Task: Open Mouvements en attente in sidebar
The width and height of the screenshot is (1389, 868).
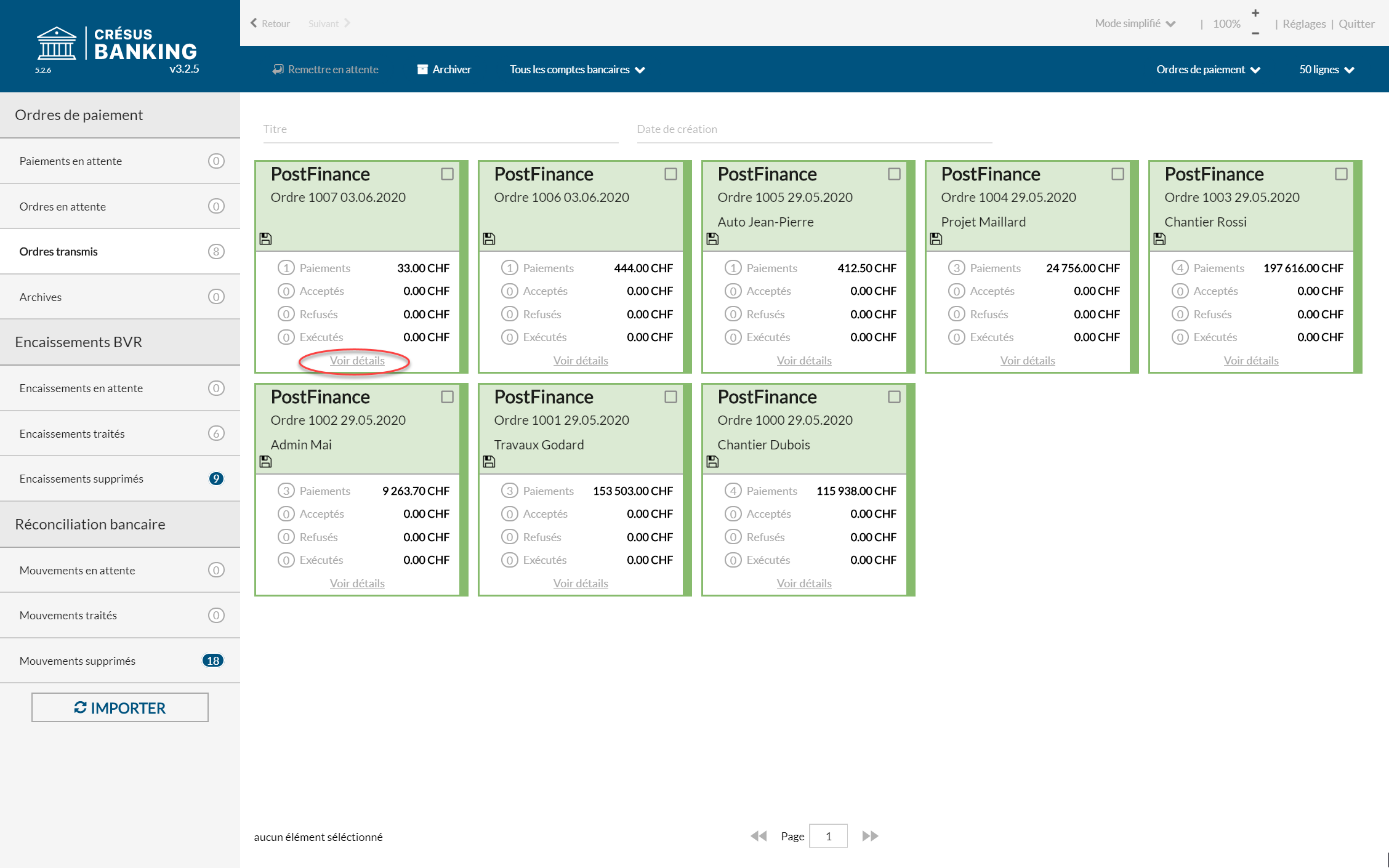Action: (x=120, y=570)
